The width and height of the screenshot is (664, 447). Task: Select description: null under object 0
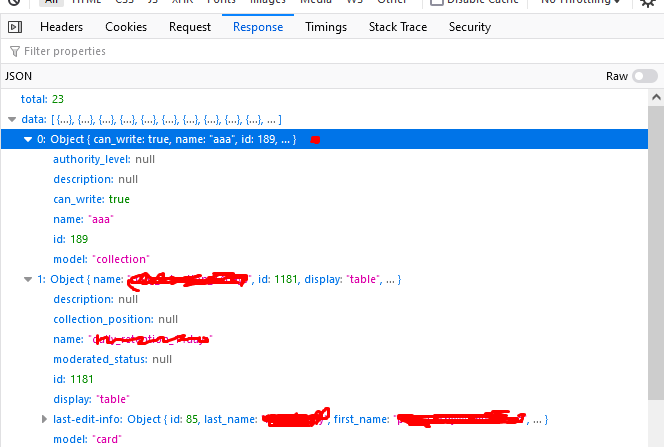tap(324, 179)
